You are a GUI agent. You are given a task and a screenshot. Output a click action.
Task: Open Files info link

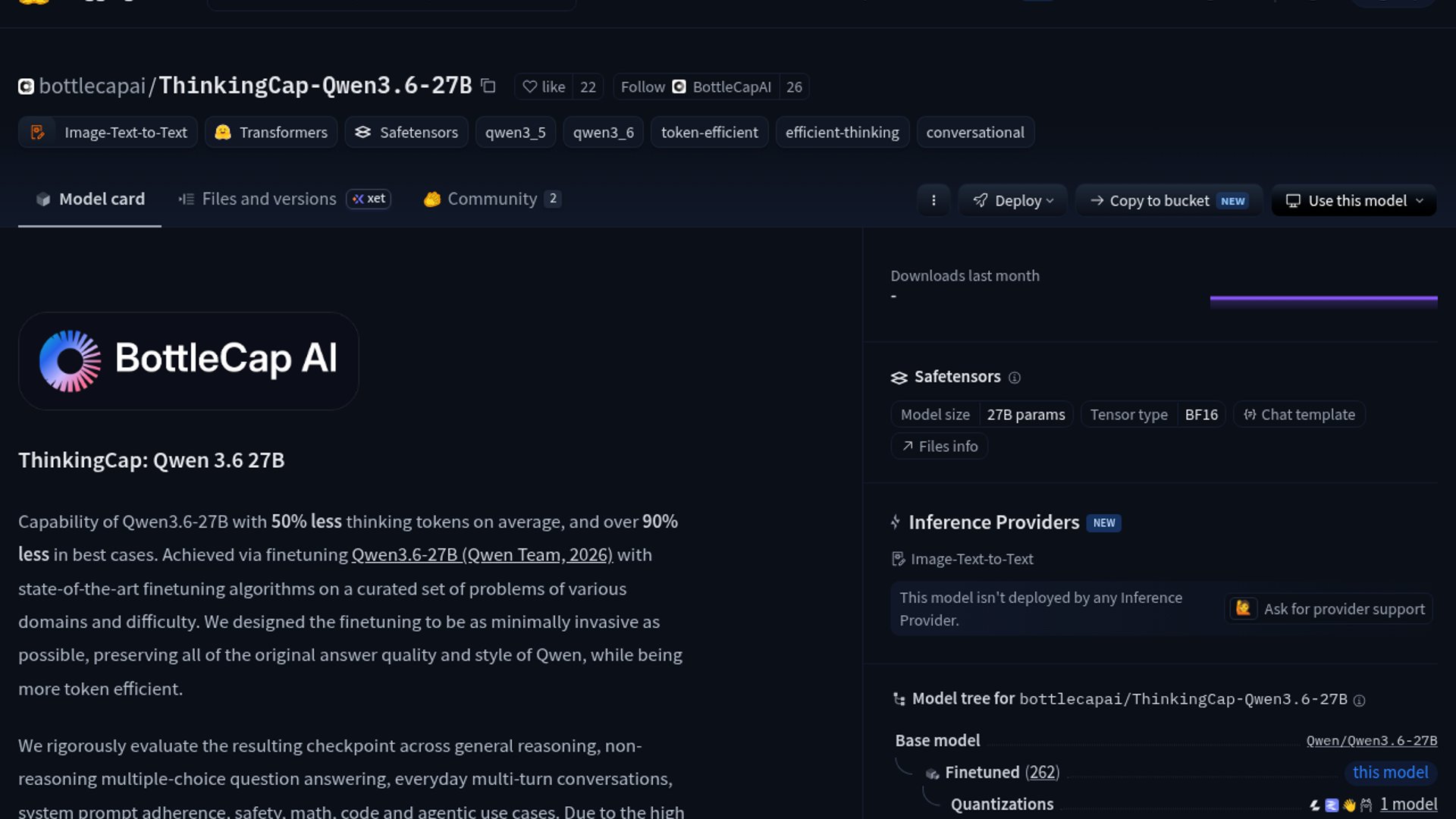(940, 446)
